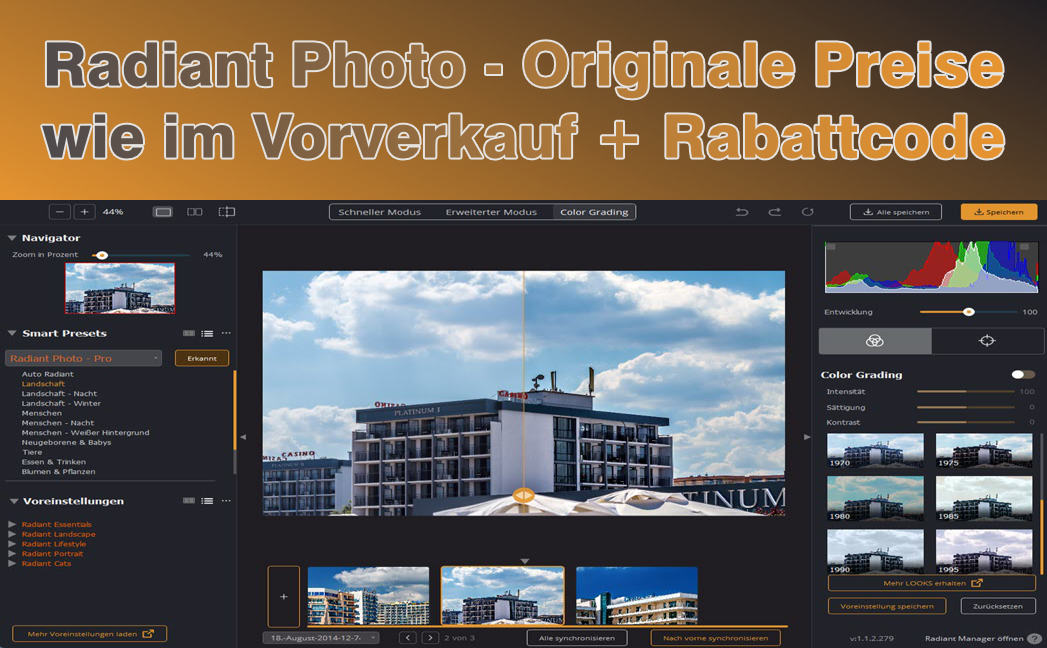Click Mehr Voreinstellungen laden button
This screenshot has height=648, width=1047.
pyautogui.click(x=89, y=634)
